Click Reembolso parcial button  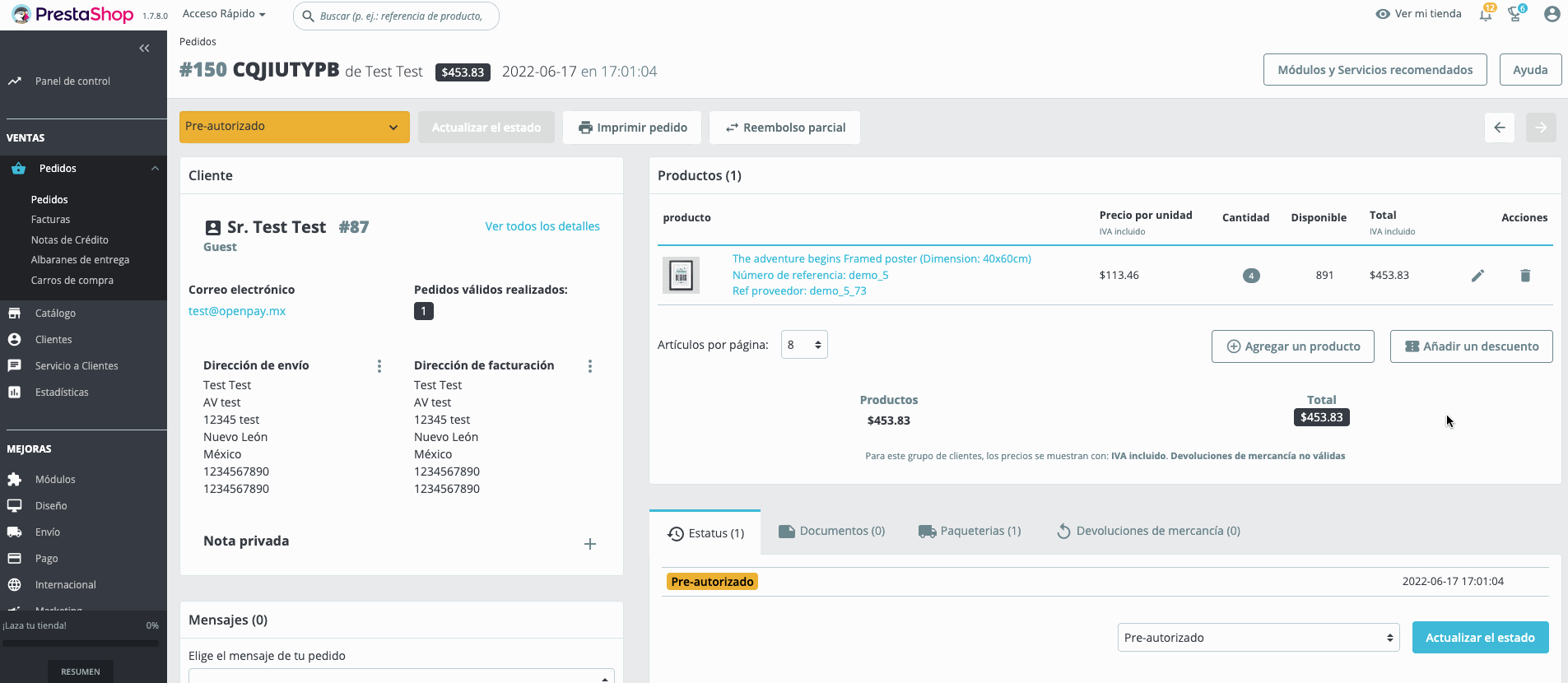[x=785, y=128]
